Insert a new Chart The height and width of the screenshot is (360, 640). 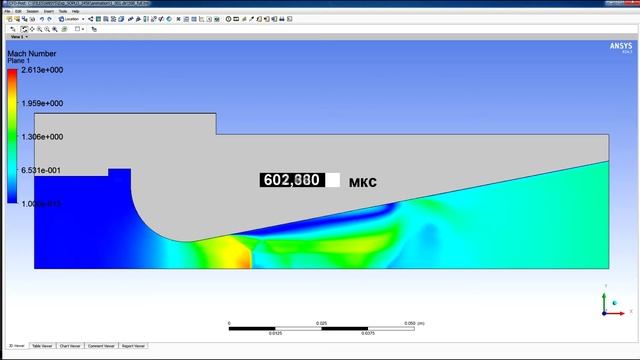point(201,19)
